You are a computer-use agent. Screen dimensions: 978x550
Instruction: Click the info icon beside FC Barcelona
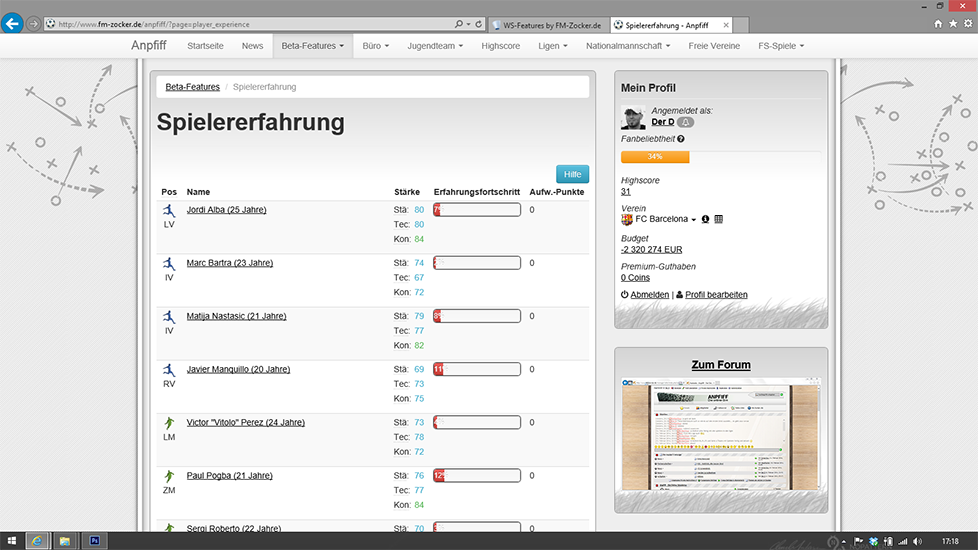pyautogui.click(x=705, y=219)
